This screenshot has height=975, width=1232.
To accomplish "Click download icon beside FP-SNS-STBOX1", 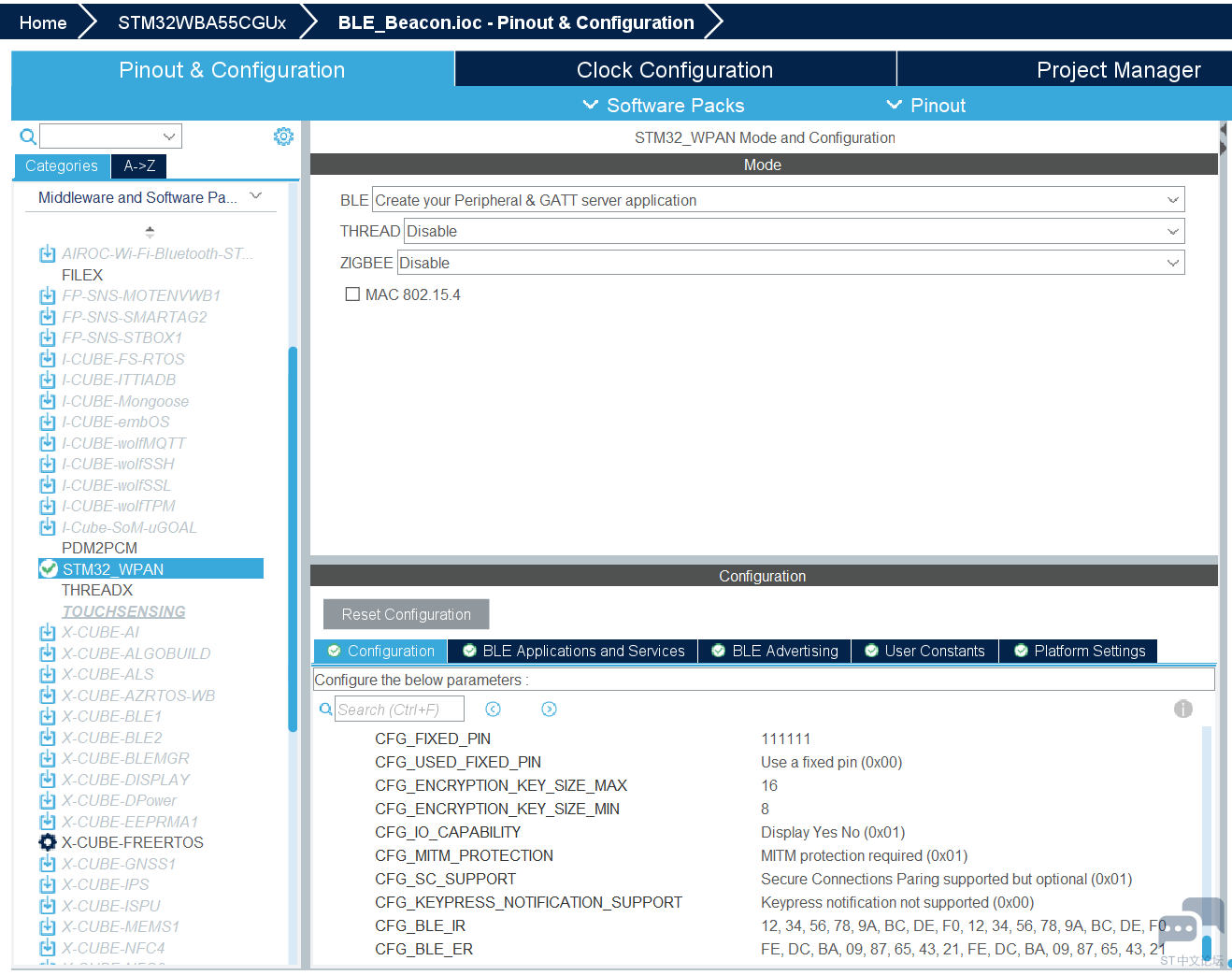I will tap(48, 337).
